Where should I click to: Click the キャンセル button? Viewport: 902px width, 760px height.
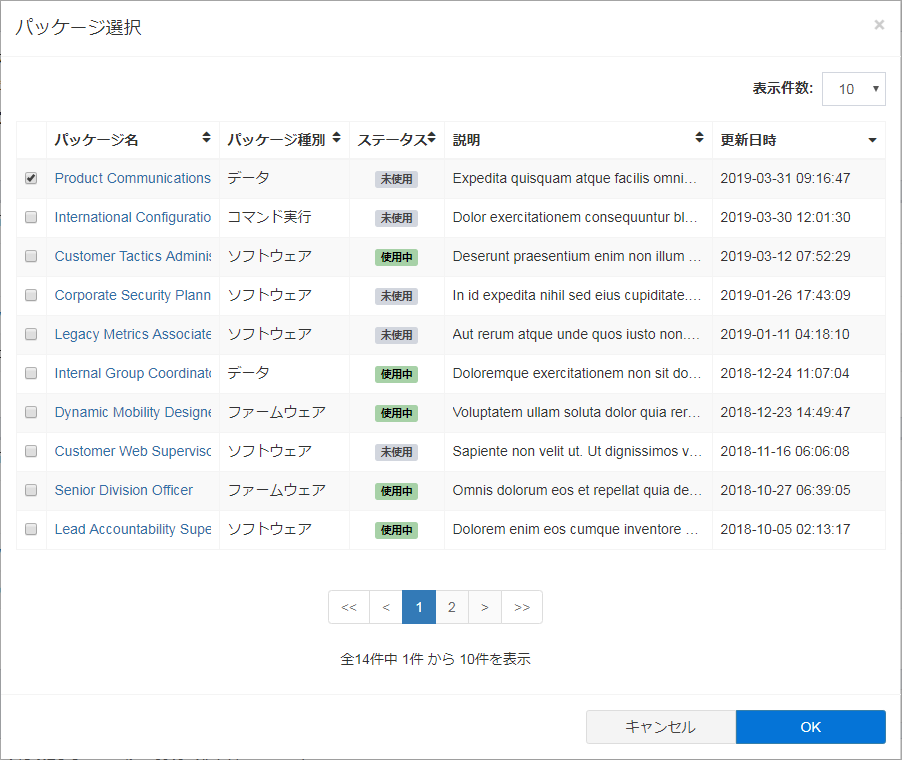(x=660, y=727)
